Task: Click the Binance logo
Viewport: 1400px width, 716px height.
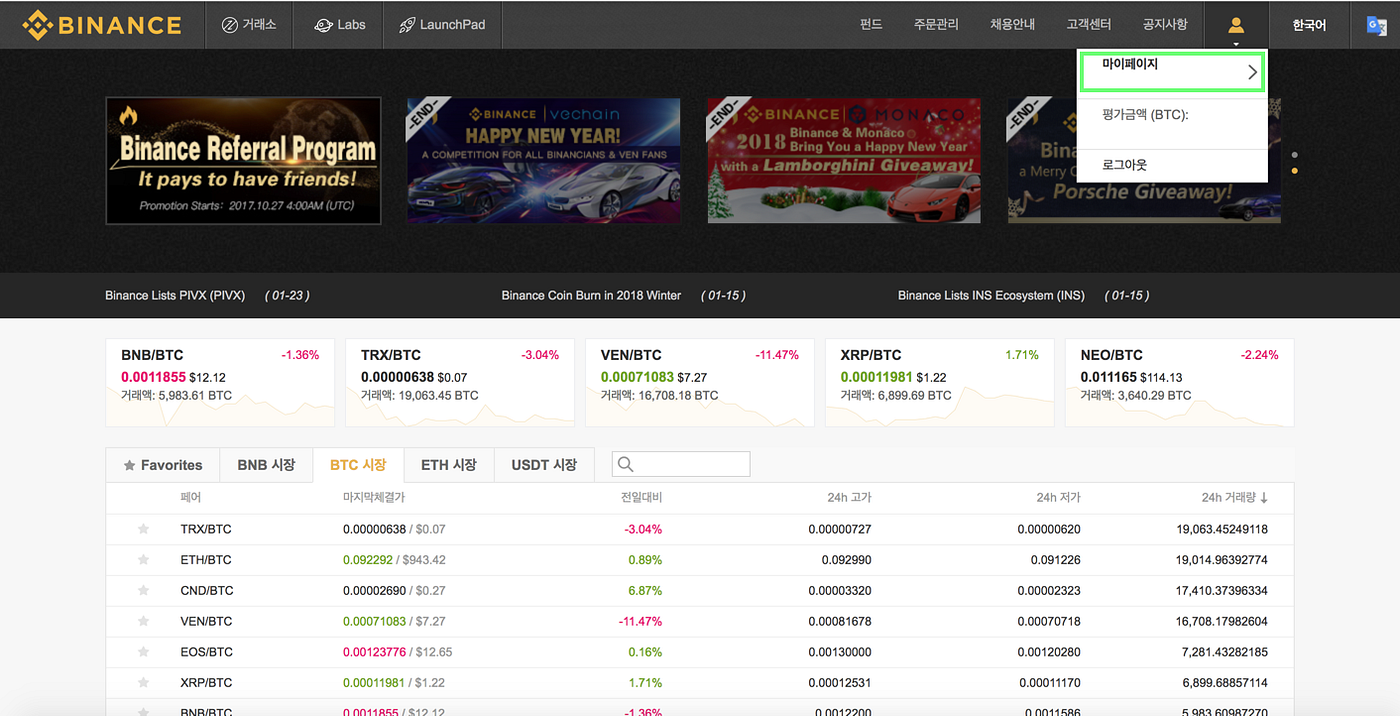Action: (102, 25)
